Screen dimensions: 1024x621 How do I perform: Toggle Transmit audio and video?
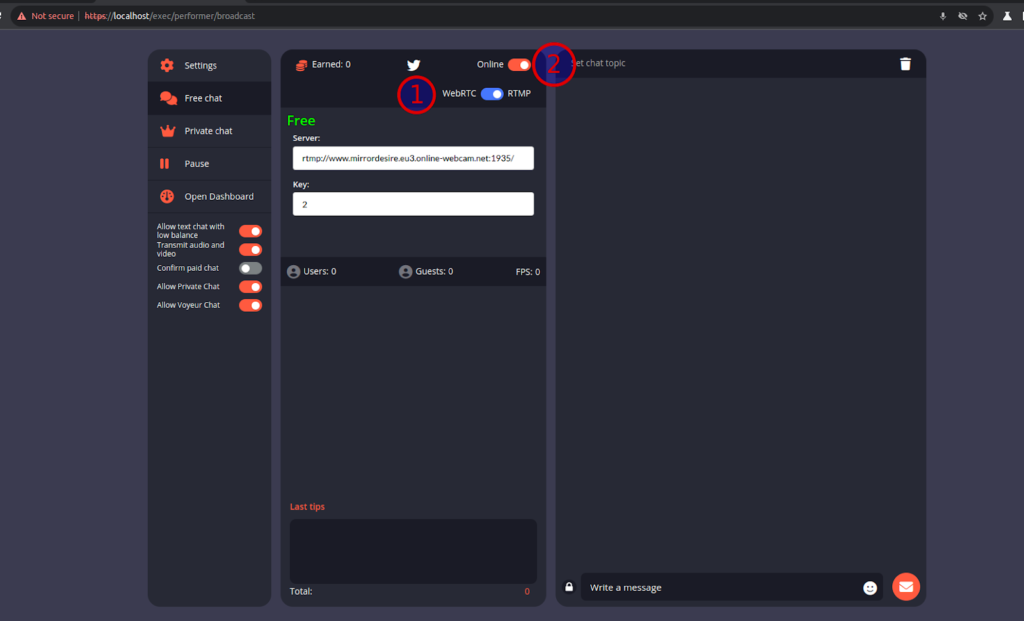tap(250, 249)
